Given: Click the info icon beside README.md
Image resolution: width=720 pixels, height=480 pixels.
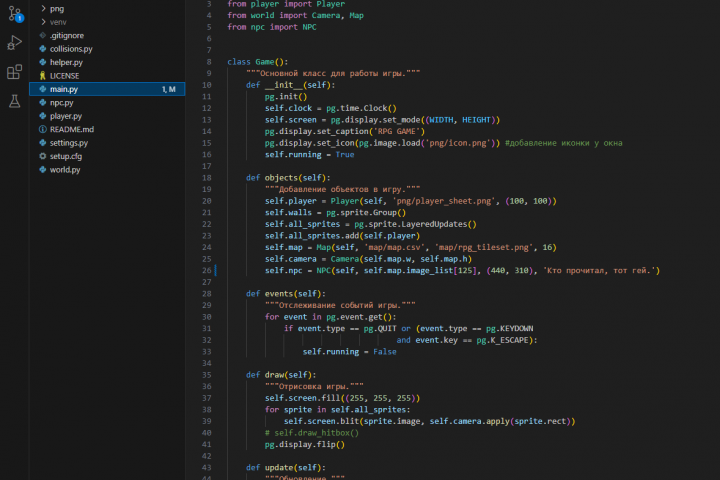Looking at the screenshot, I should click(43, 130).
